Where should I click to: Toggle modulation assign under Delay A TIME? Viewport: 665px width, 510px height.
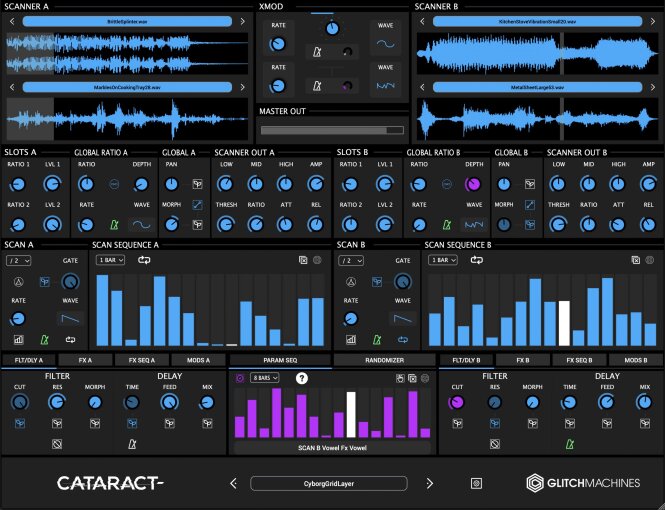click(132, 423)
